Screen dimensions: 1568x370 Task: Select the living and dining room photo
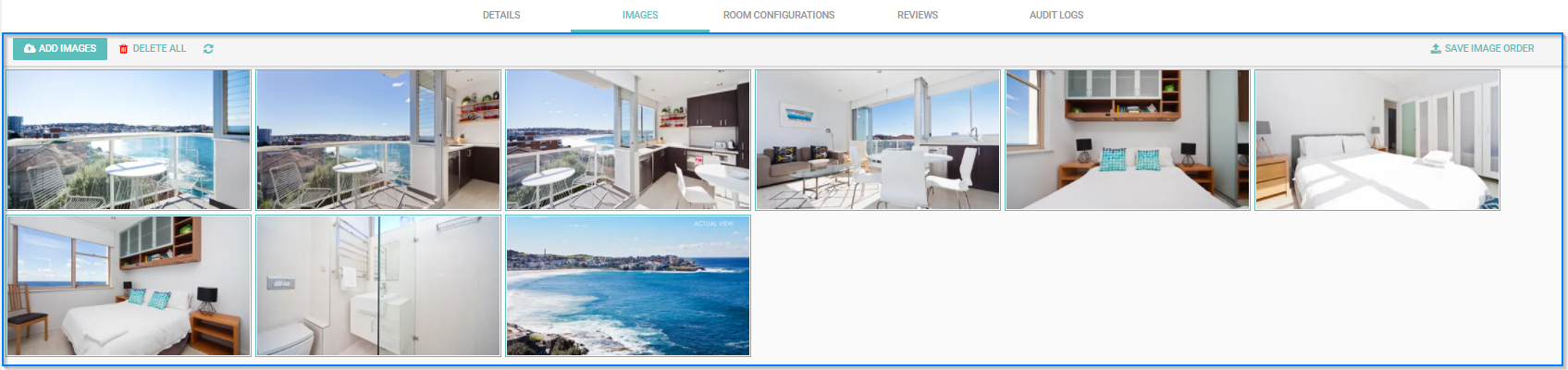[x=878, y=140]
